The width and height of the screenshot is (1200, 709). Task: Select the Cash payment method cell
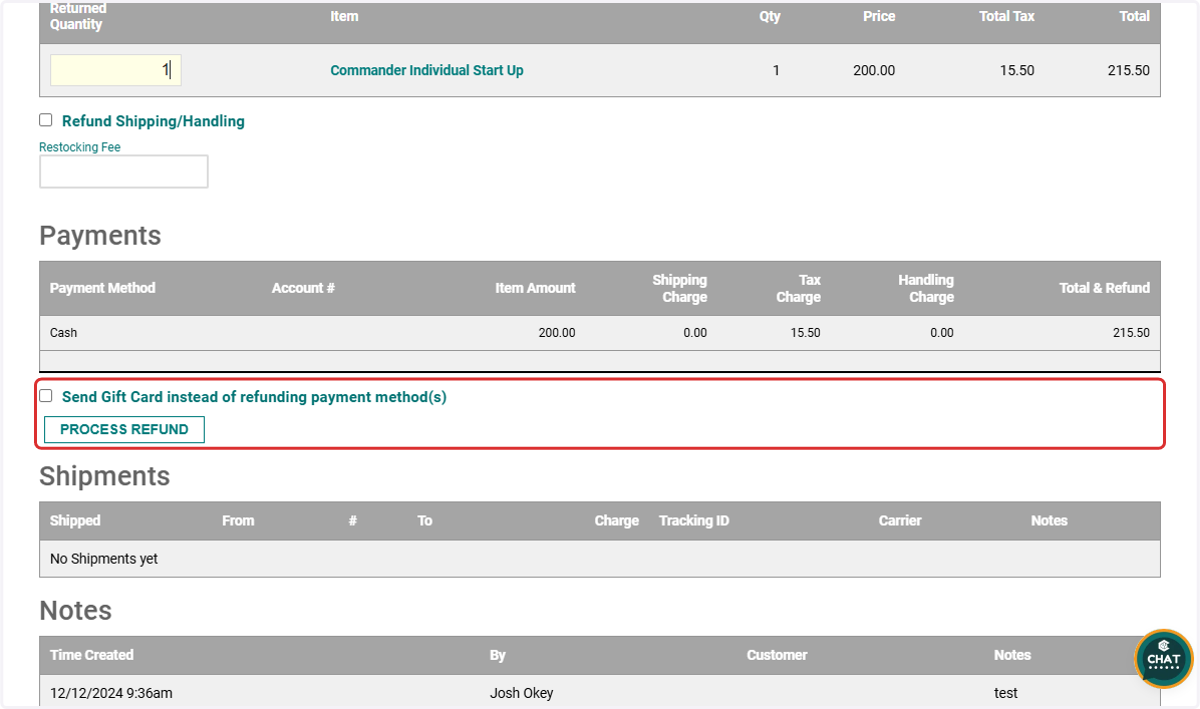click(x=64, y=333)
